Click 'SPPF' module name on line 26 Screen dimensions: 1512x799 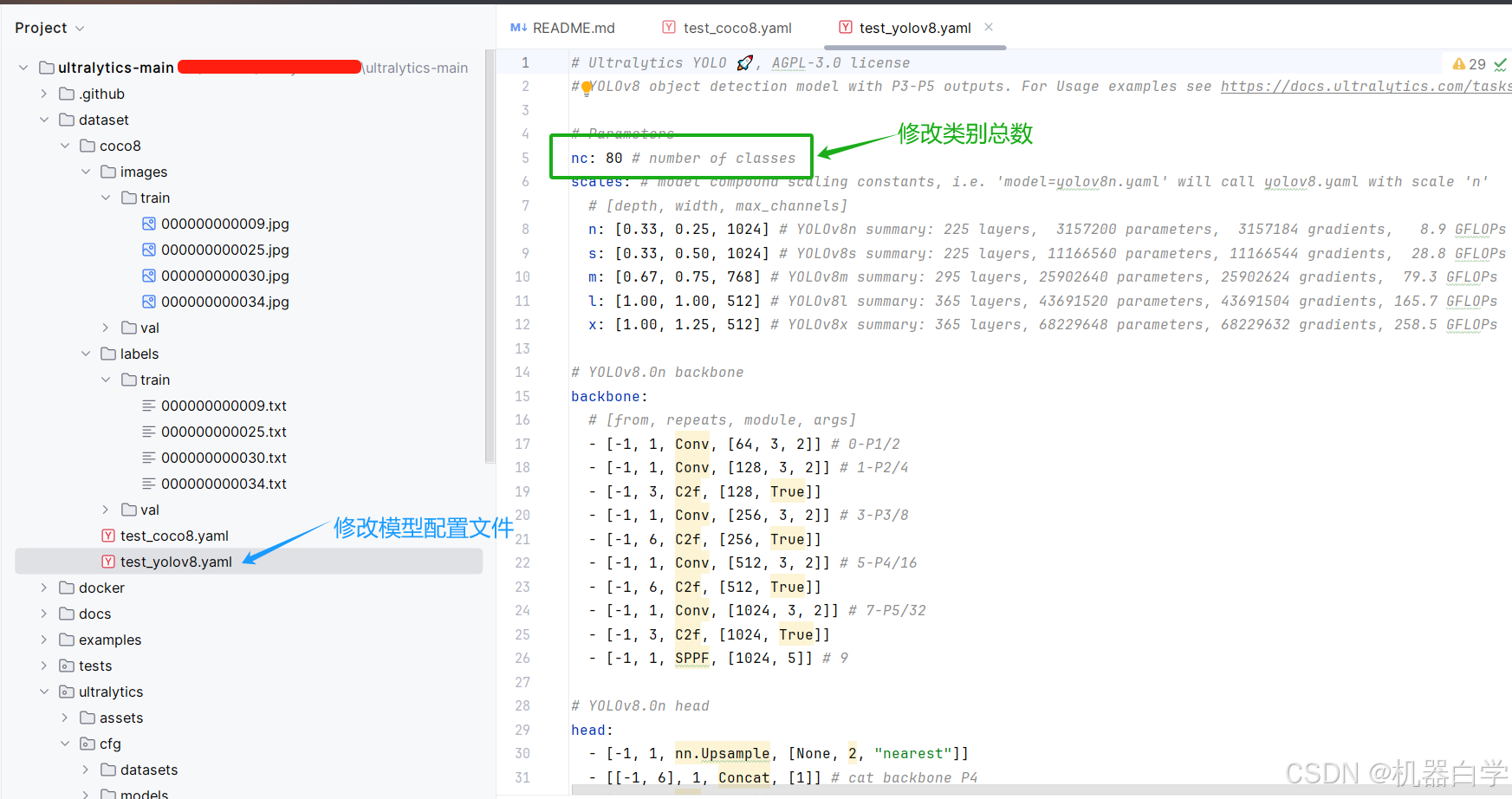click(x=692, y=659)
